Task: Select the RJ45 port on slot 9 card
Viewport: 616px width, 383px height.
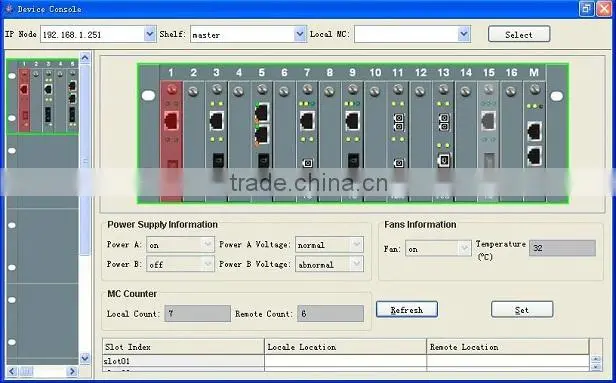Action: click(352, 121)
